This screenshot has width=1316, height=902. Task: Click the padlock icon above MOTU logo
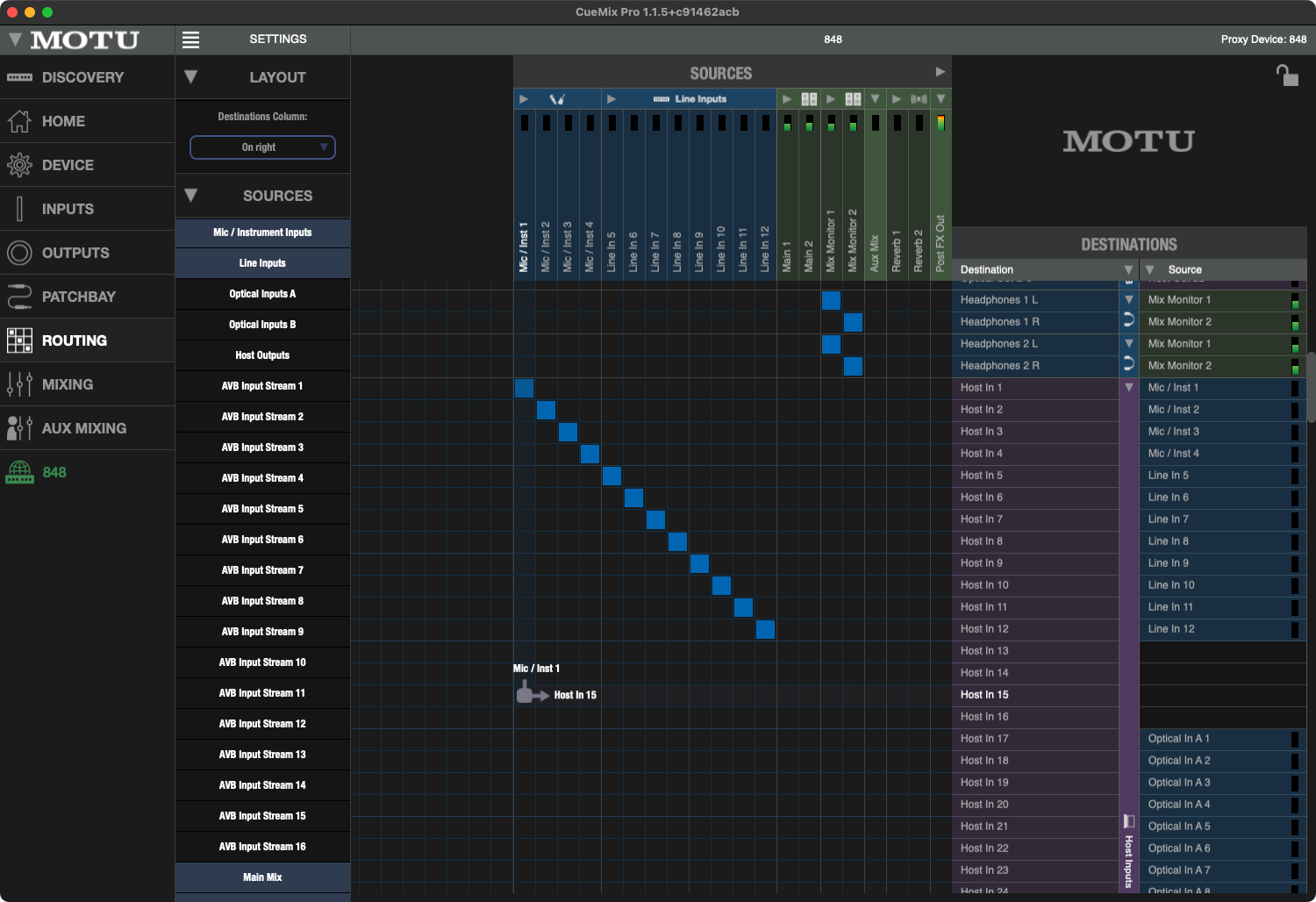(1287, 75)
